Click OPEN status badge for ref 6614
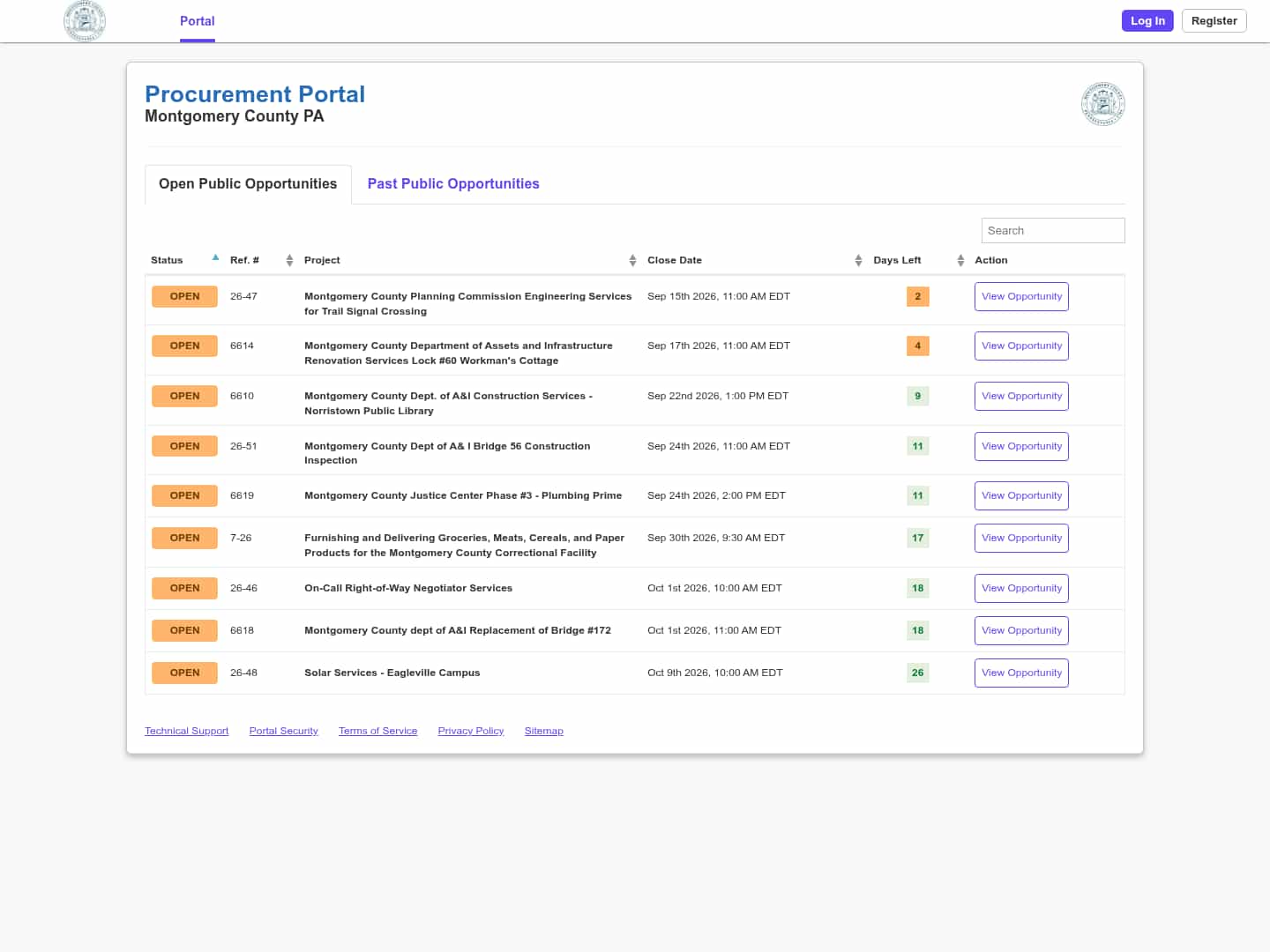This screenshot has width=1270, height=952. [x=185, y=346]
